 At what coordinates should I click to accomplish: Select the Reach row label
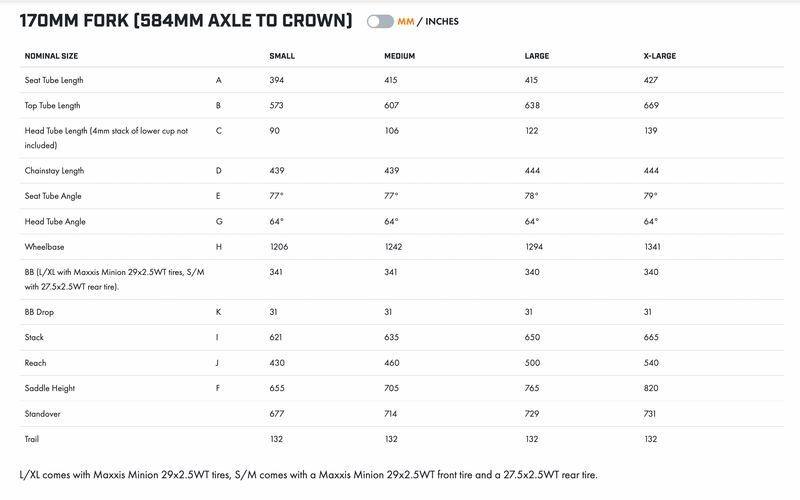[36, 363]
